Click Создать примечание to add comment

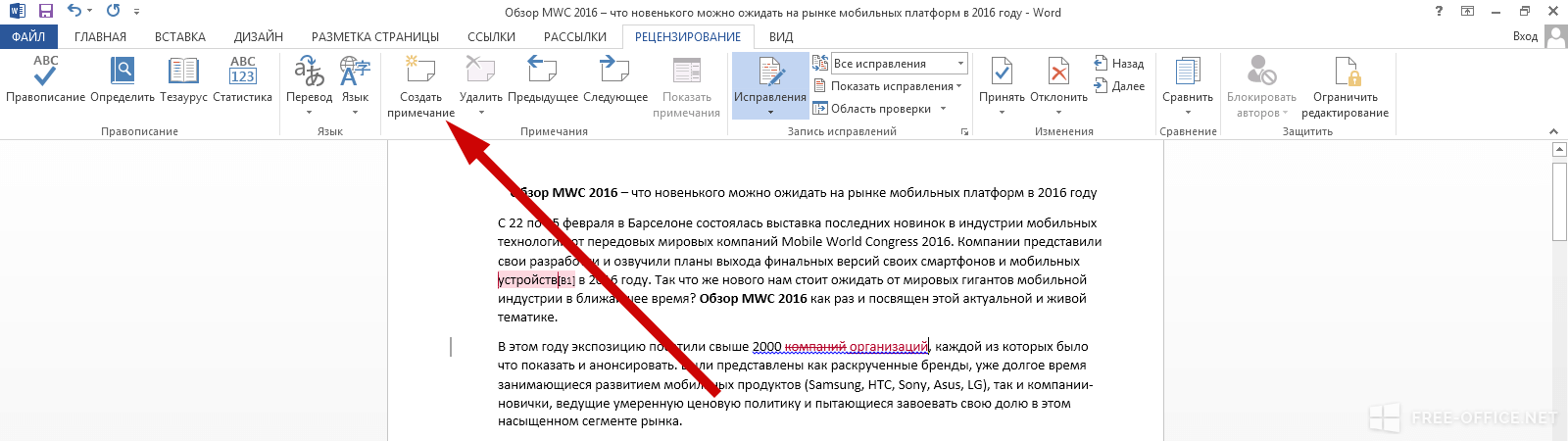tap(420, 86)
